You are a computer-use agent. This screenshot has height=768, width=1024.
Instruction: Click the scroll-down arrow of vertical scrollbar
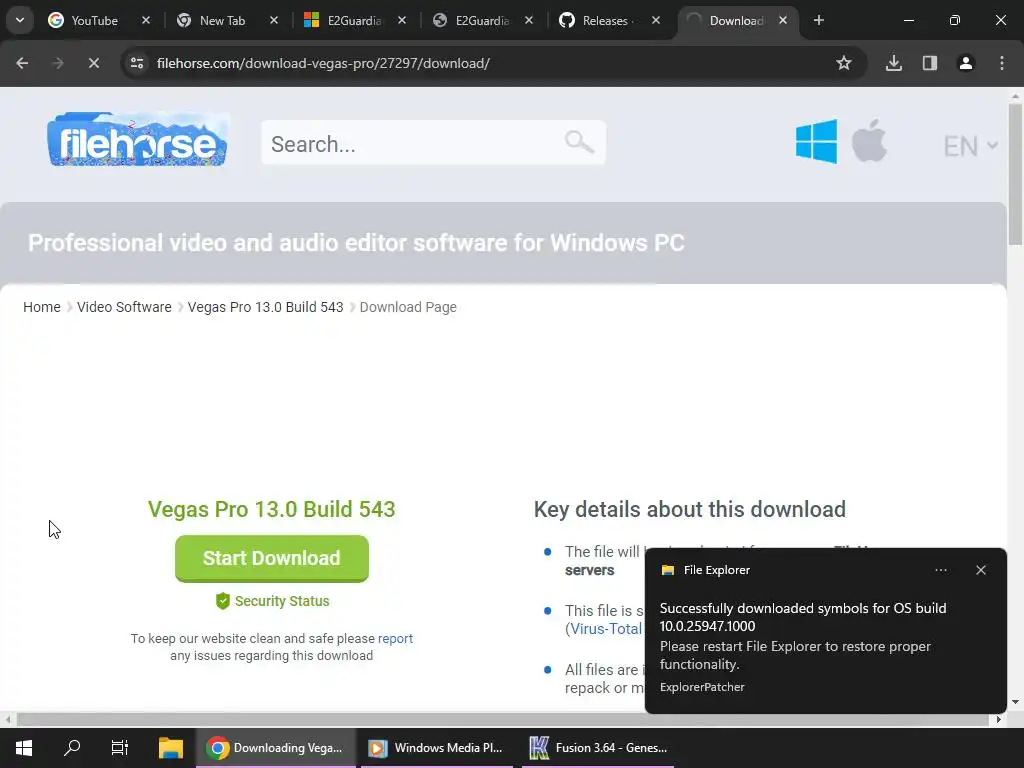click(x=1015, y=702)
